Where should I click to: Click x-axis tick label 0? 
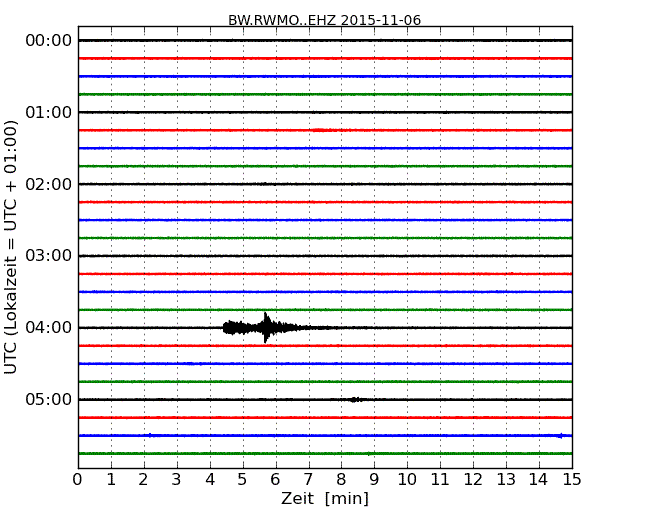pos(78,480)
